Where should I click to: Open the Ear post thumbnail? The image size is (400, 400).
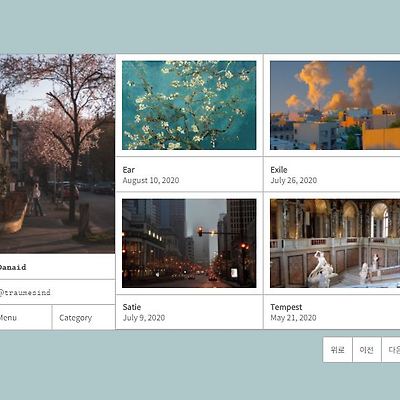click(x=189, y=105)
